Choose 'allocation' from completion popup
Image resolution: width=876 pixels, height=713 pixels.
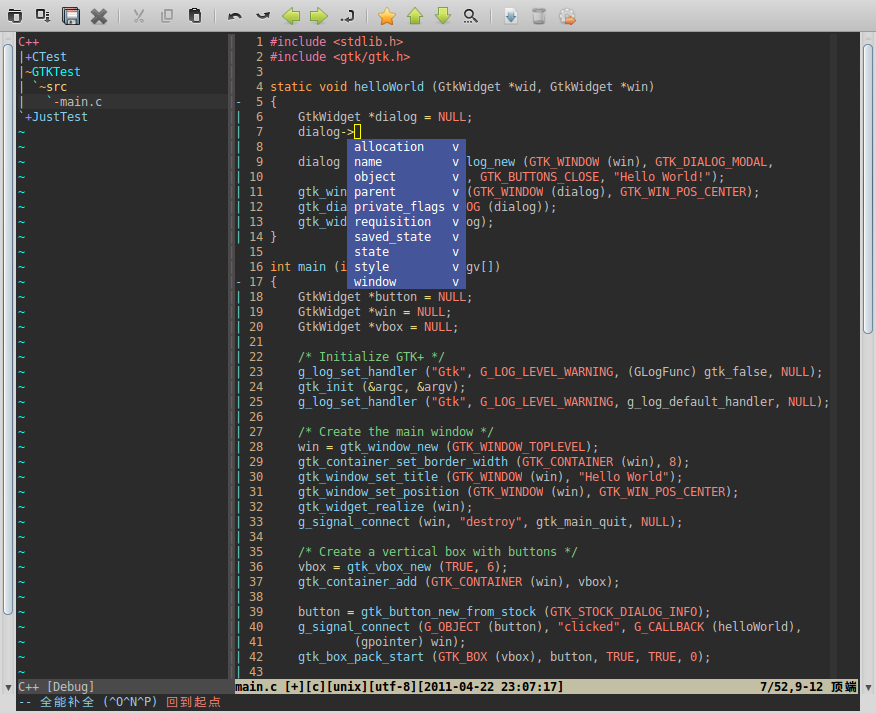coord(406,146)
